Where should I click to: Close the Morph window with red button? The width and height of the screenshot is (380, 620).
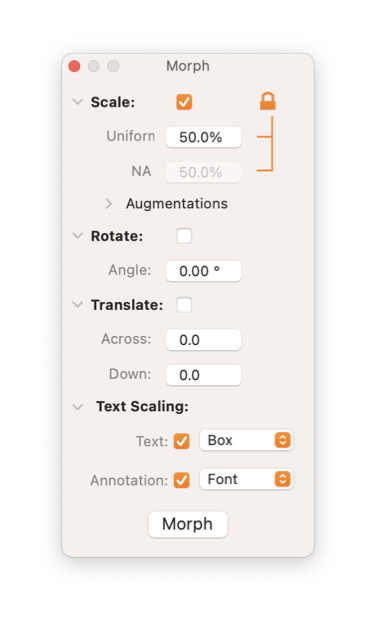pyautogui.click(x=74, y=66)
